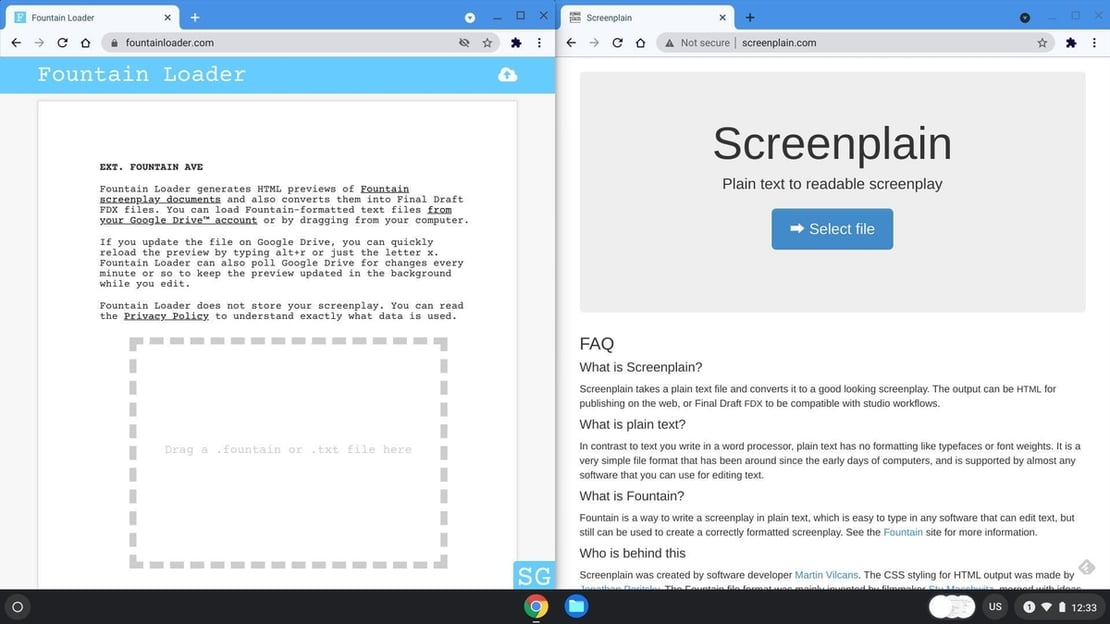Expand tab search dropdown in Fountain Loader window
The width and height of the screenshot is (1110, 624).
click(470, 17)
